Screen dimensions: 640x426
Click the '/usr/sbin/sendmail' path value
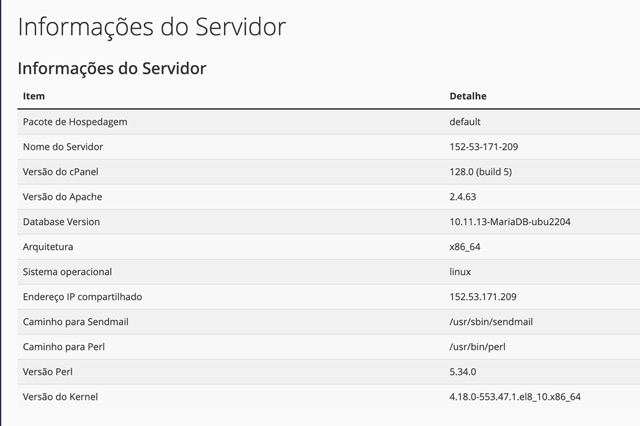[x=492, y=322]
